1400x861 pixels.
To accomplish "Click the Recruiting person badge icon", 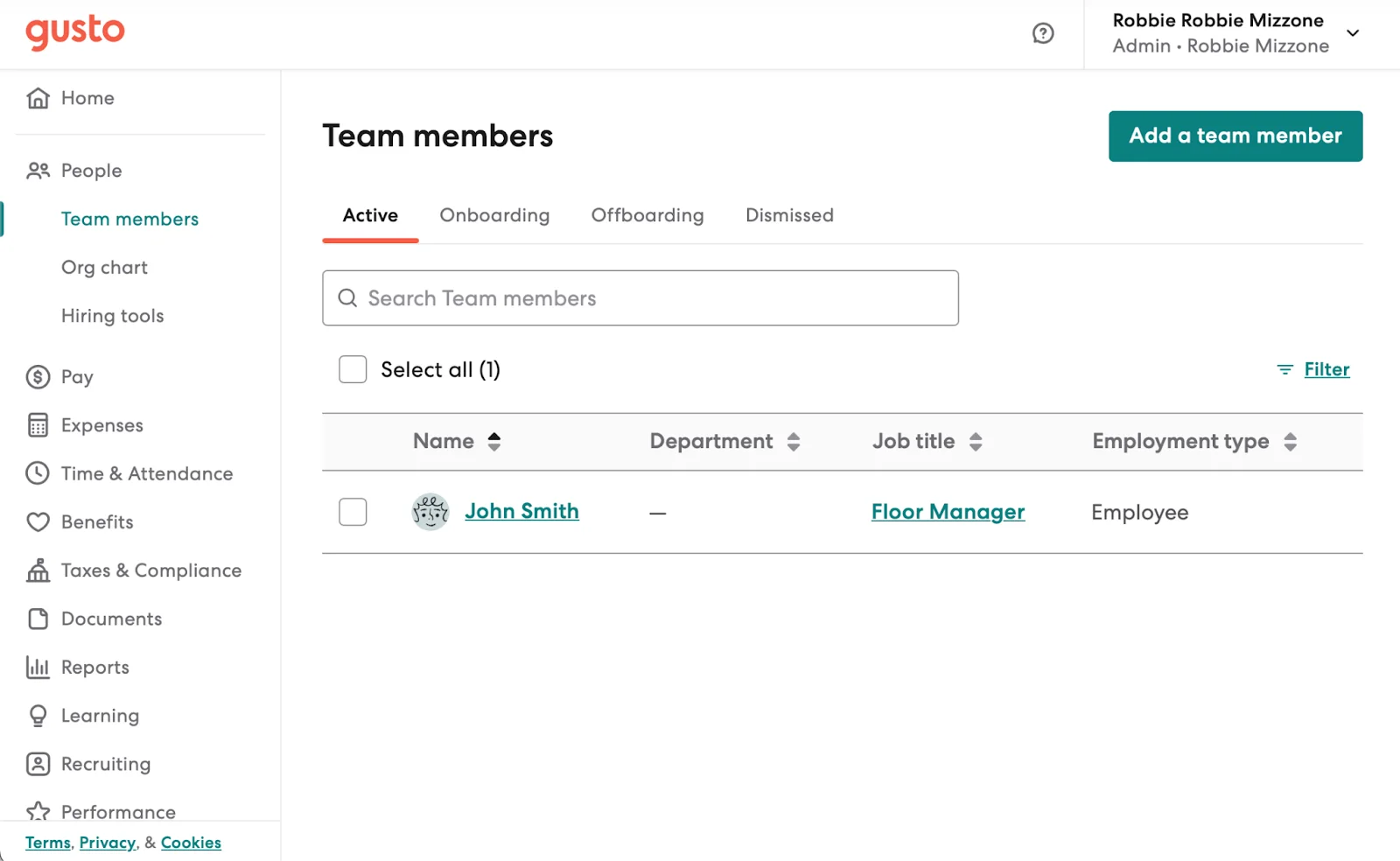I will pos(38,764).
